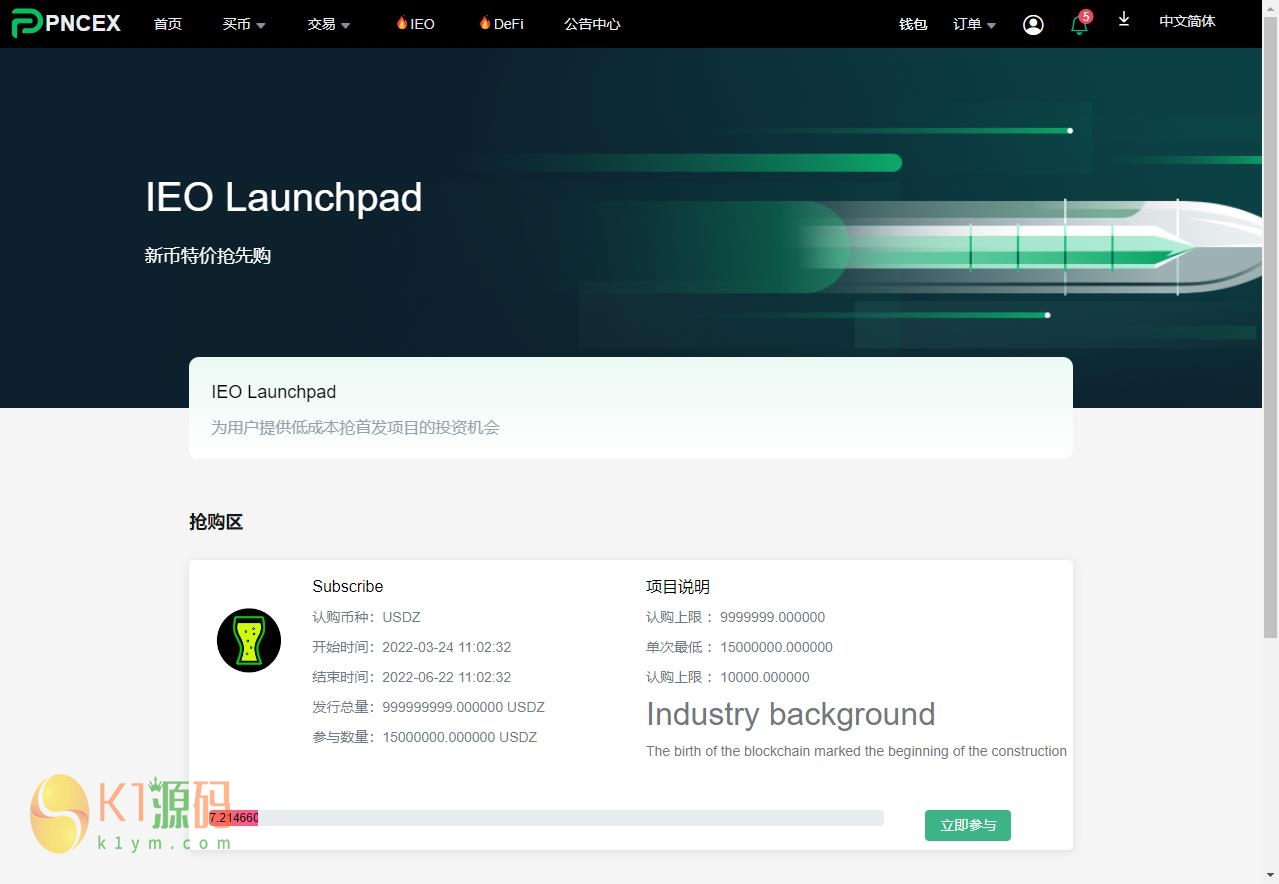Expand the 交易 dropdown menu

click(328, 24)
